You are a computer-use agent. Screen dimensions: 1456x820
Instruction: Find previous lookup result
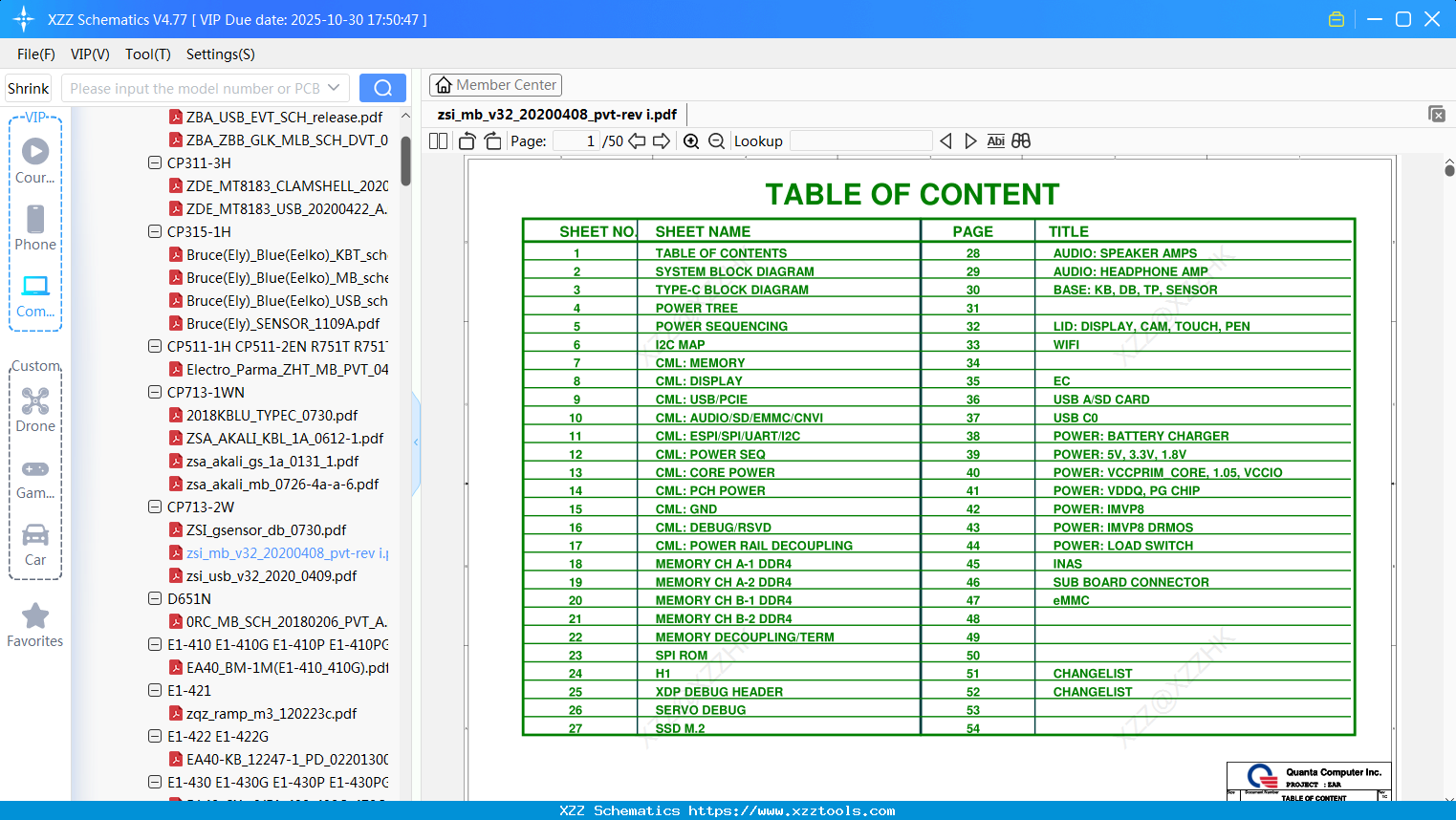click(x=945, y=141)
